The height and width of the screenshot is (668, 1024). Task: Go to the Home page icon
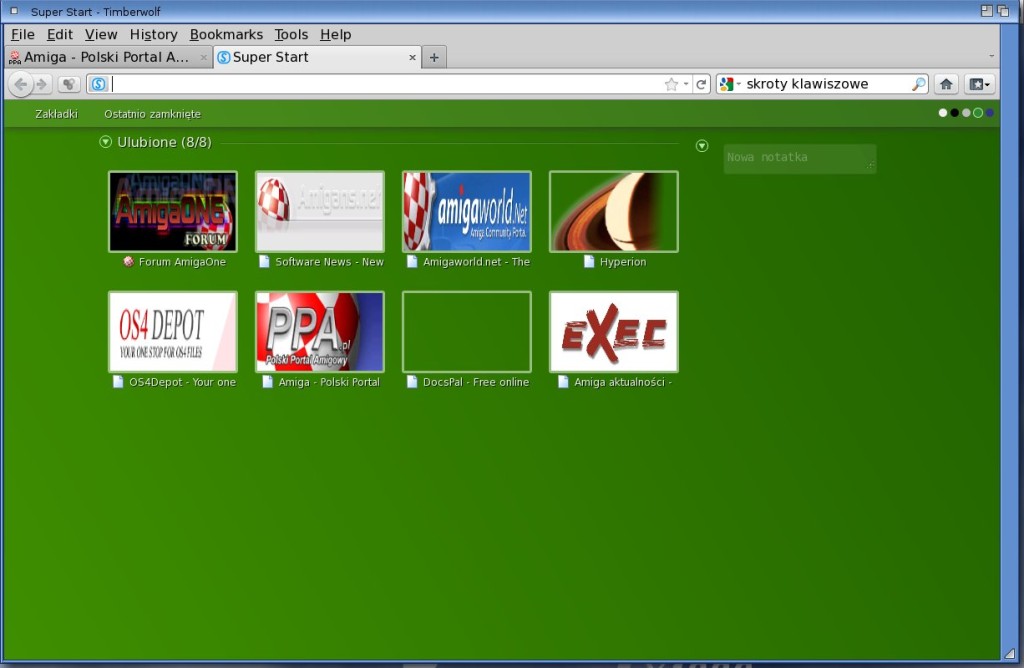(x=946, y=84)
